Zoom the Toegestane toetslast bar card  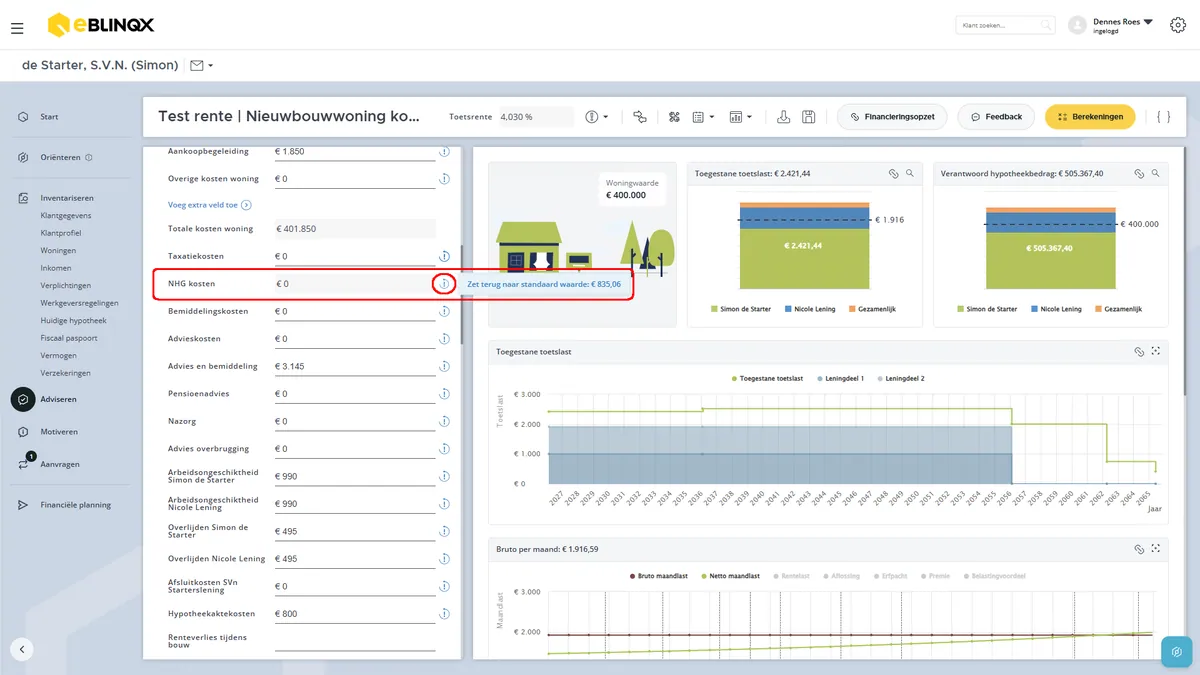(x=910, y=173)
